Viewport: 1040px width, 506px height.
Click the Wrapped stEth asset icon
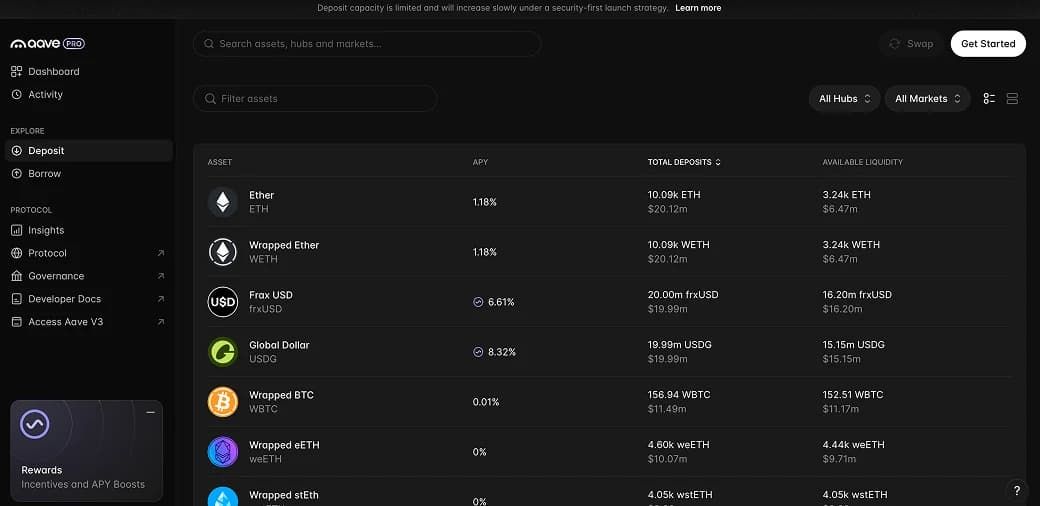[223, 498]
